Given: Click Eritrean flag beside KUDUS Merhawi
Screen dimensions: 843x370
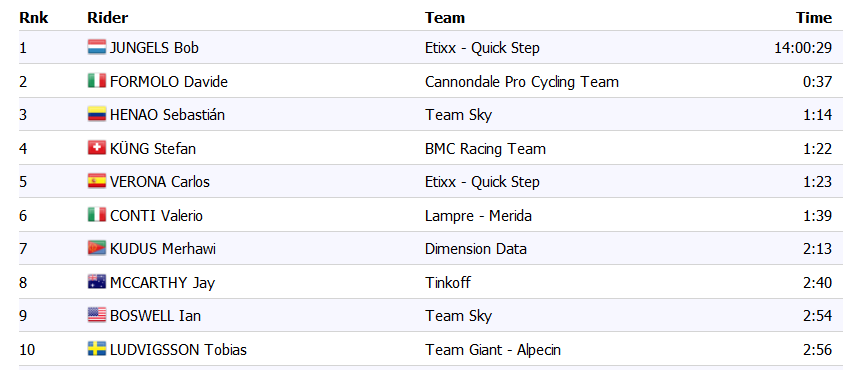Looking at the screenshot, I should click(x=97, y=248).
